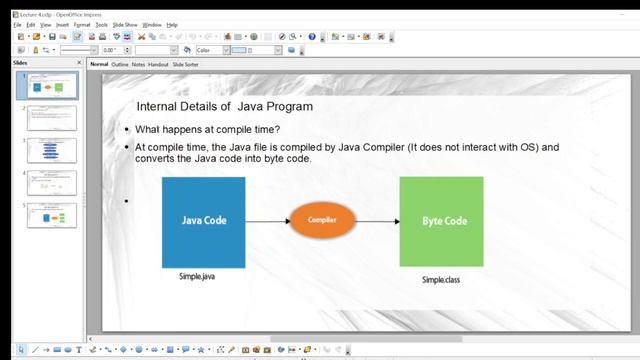Switch to the Notes view tab

(138, 64)
